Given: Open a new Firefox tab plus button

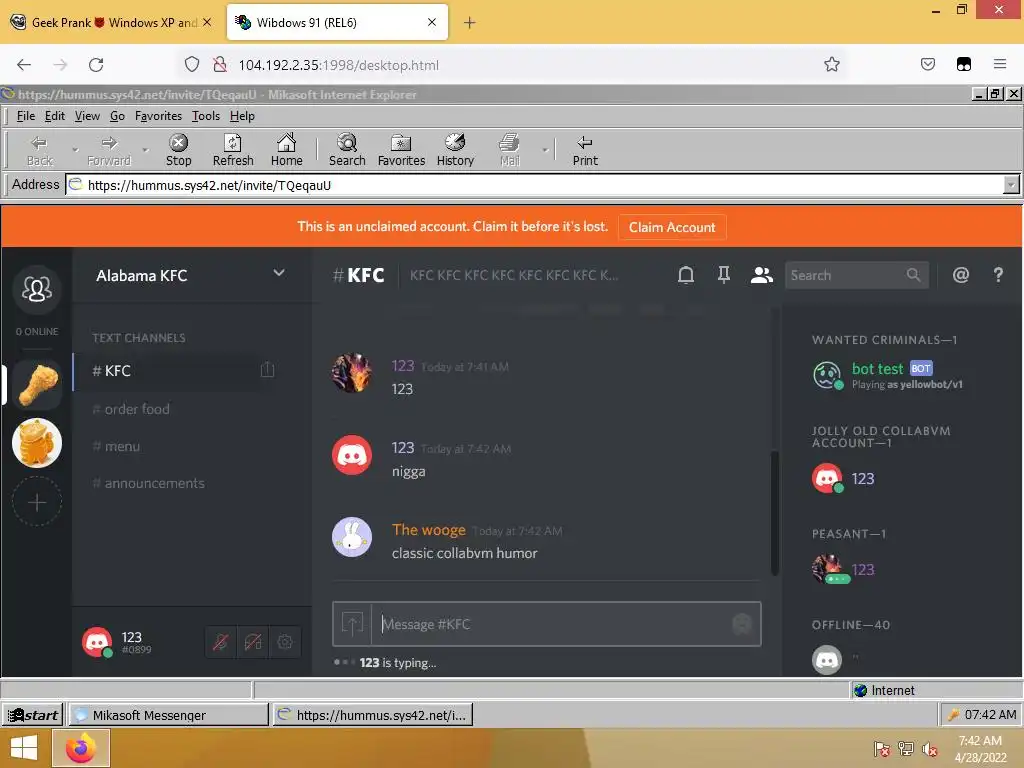Looking at the screenshot, I should 469,22.
